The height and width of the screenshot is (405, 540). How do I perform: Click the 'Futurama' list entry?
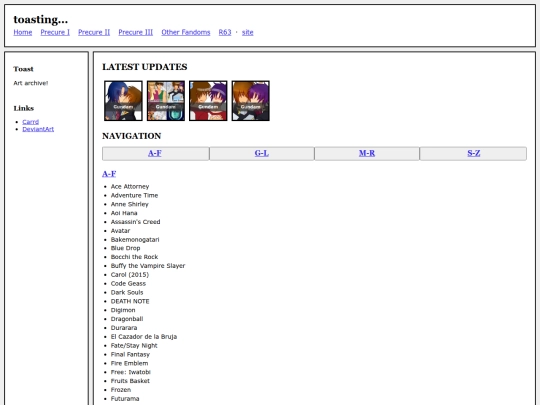point(125,399)
